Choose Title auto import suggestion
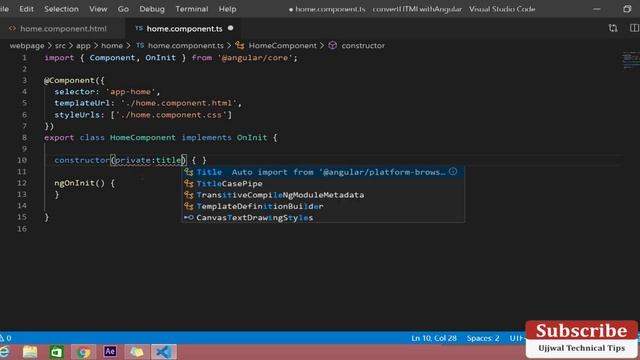 coord(323,172)
